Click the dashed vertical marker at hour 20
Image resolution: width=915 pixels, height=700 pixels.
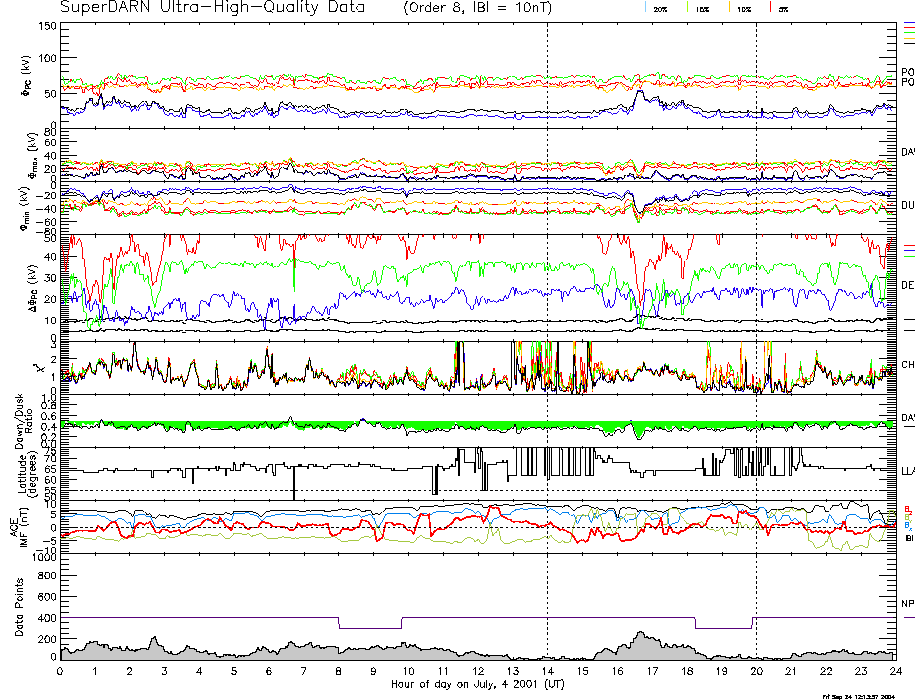click(756, 300)
